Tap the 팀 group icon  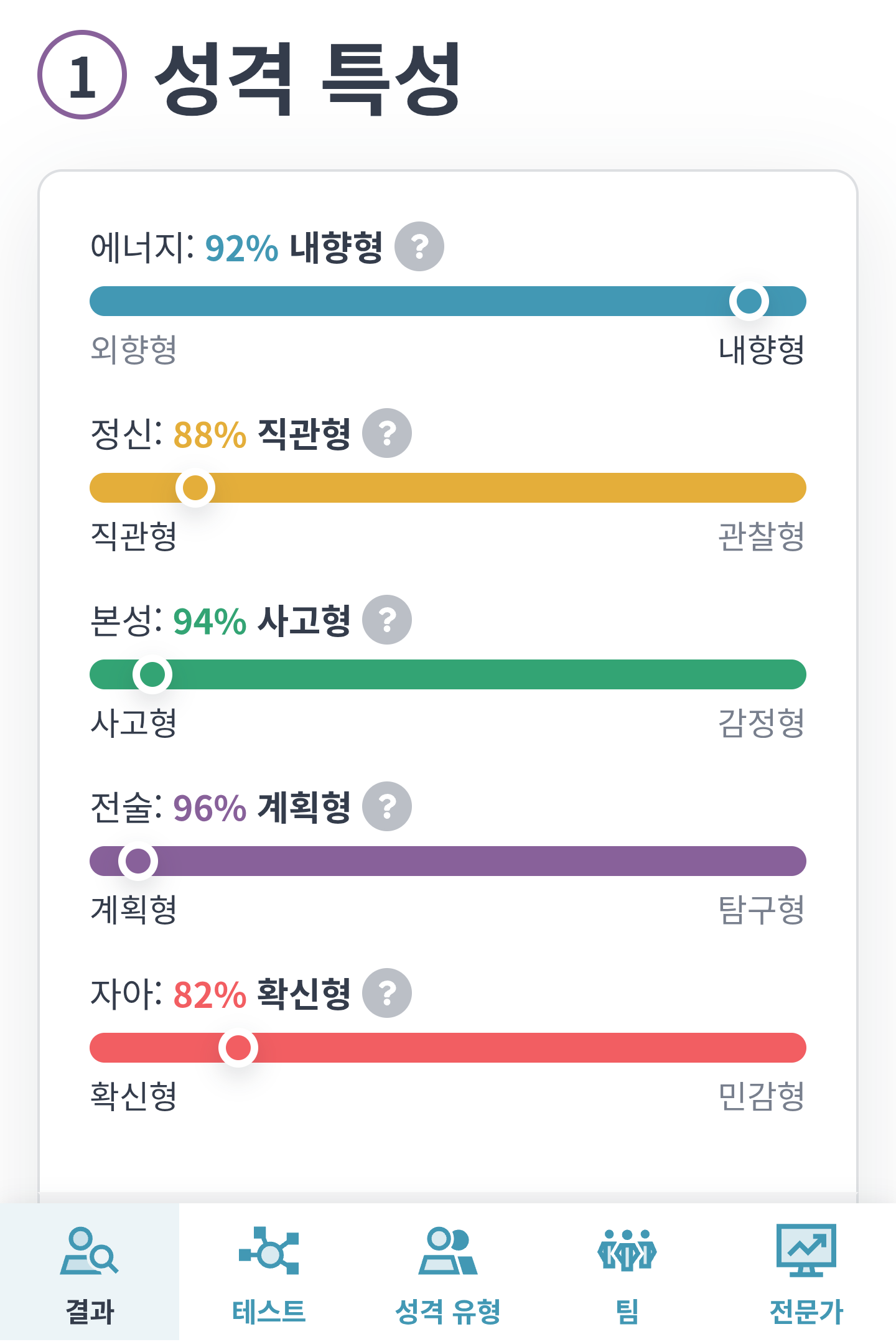[x=627, y=1251]
